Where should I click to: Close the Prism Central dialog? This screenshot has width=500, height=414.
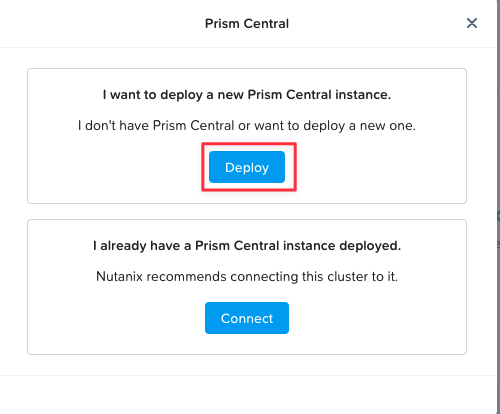click(472, 23)
